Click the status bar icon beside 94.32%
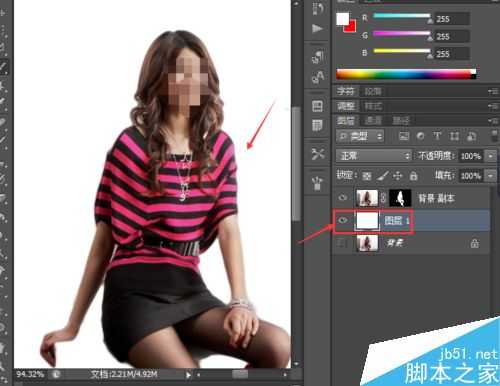500x386 pixels. 56,374
